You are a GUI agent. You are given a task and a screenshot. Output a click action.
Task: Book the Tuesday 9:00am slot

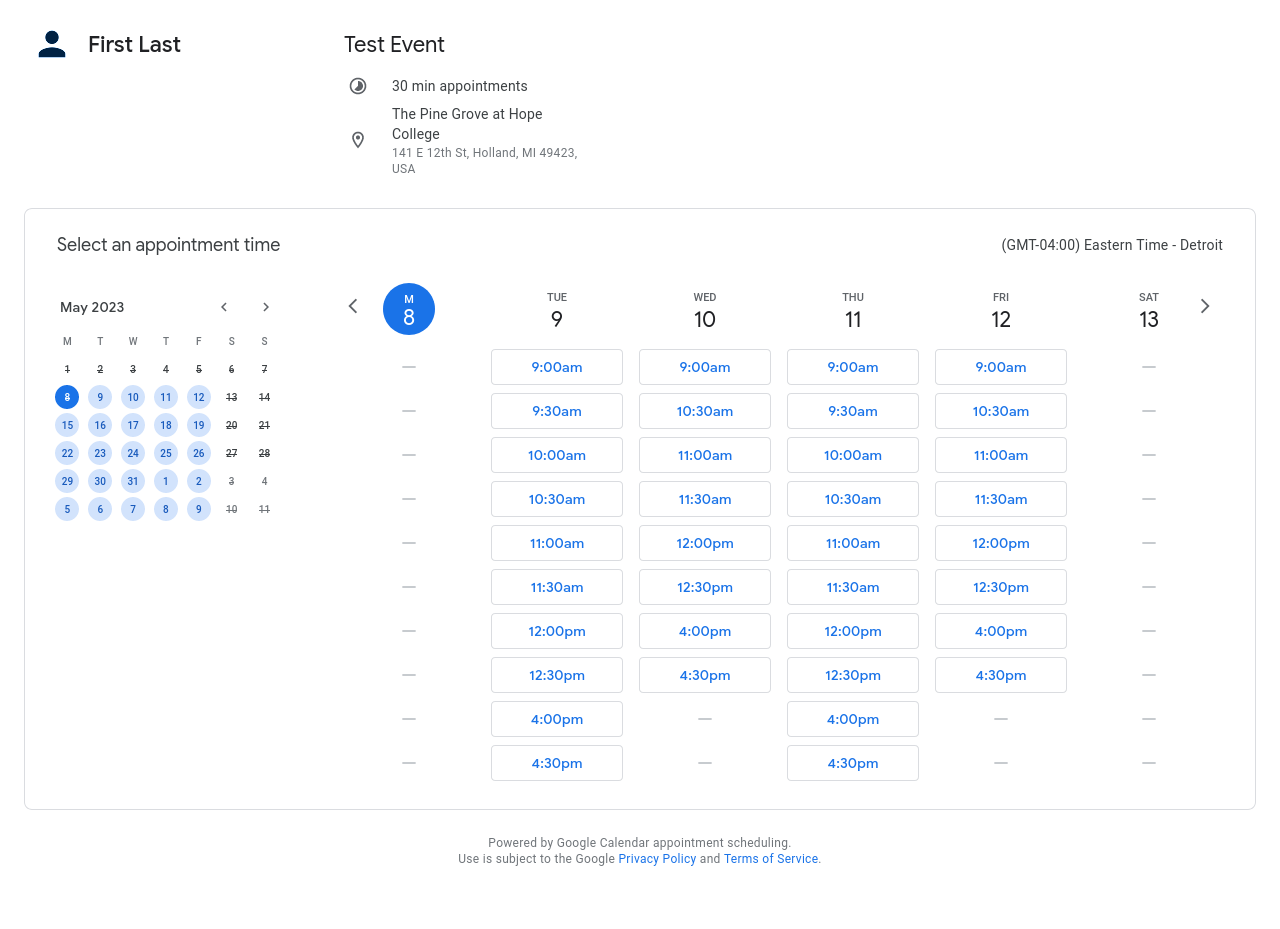[557, 367]
